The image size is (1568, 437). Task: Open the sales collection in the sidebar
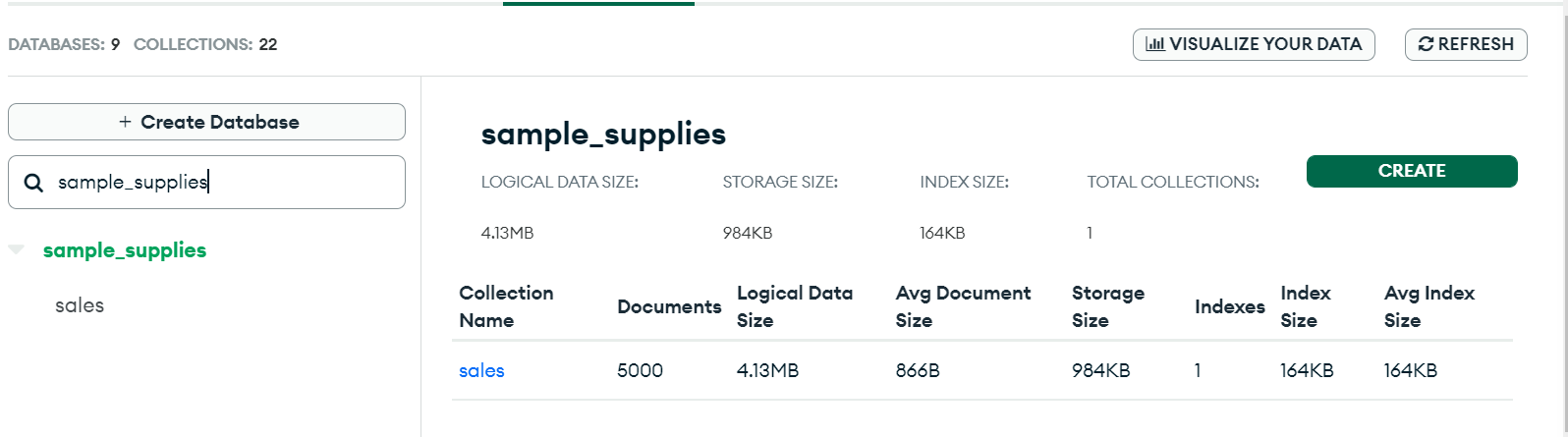[80, 305]
